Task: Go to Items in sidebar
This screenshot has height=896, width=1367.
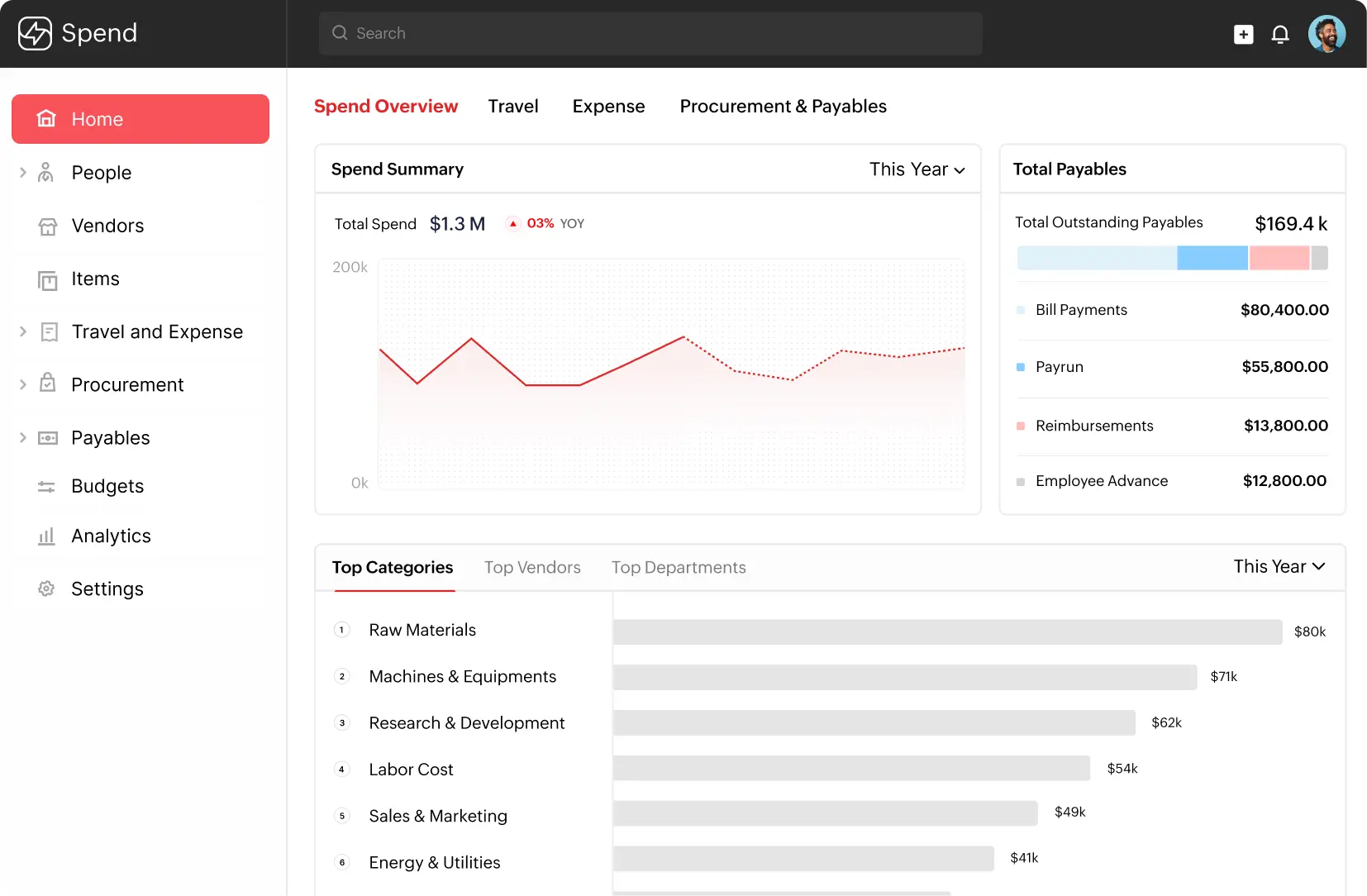Action: [95, 279]
